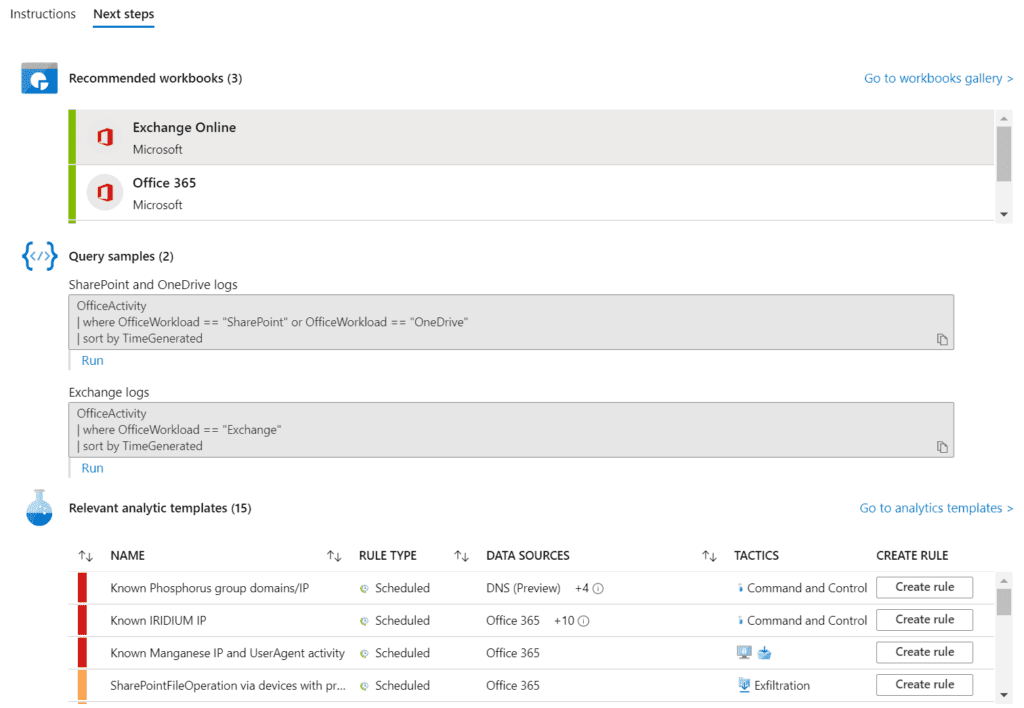The image size is (1024, 708).
Task: Click second tactic icon in Manganese row
Action: [x=765, y=652]
